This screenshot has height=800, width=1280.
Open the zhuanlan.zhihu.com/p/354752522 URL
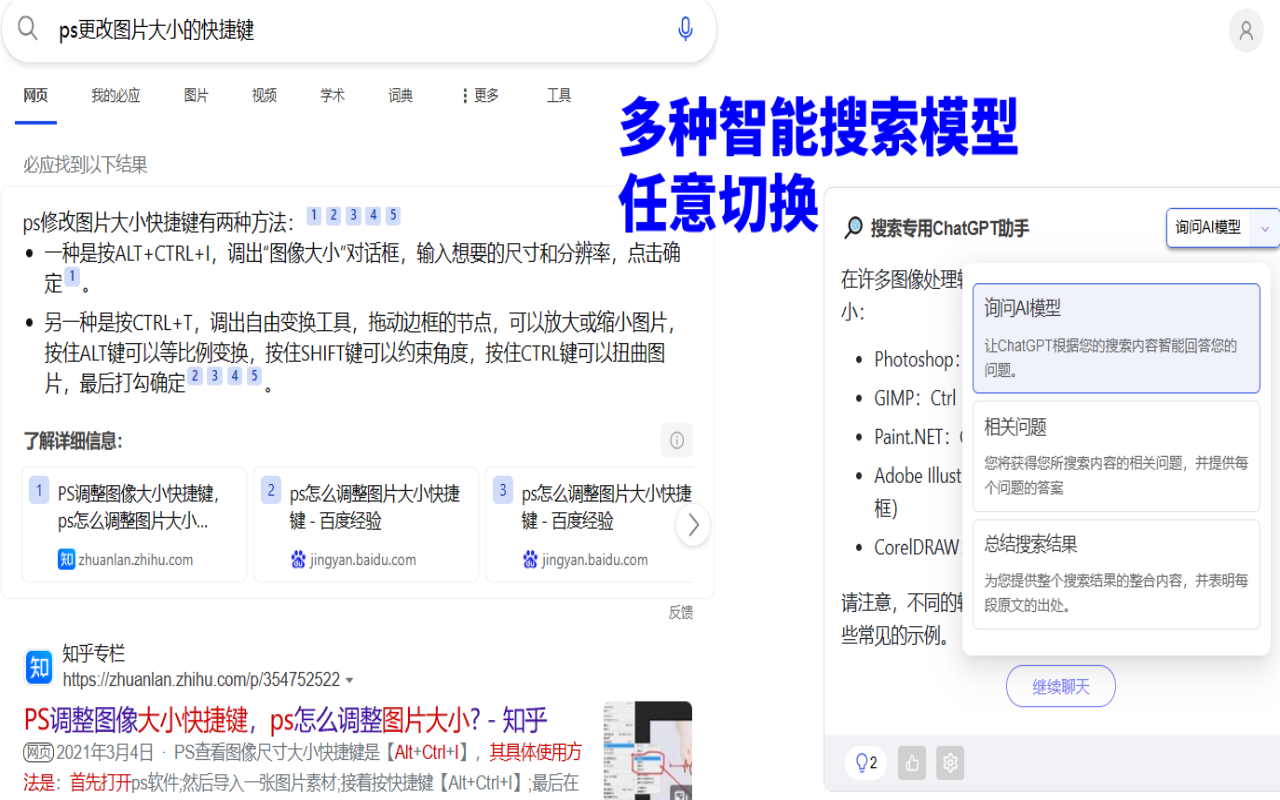click(x=201, y=680)
